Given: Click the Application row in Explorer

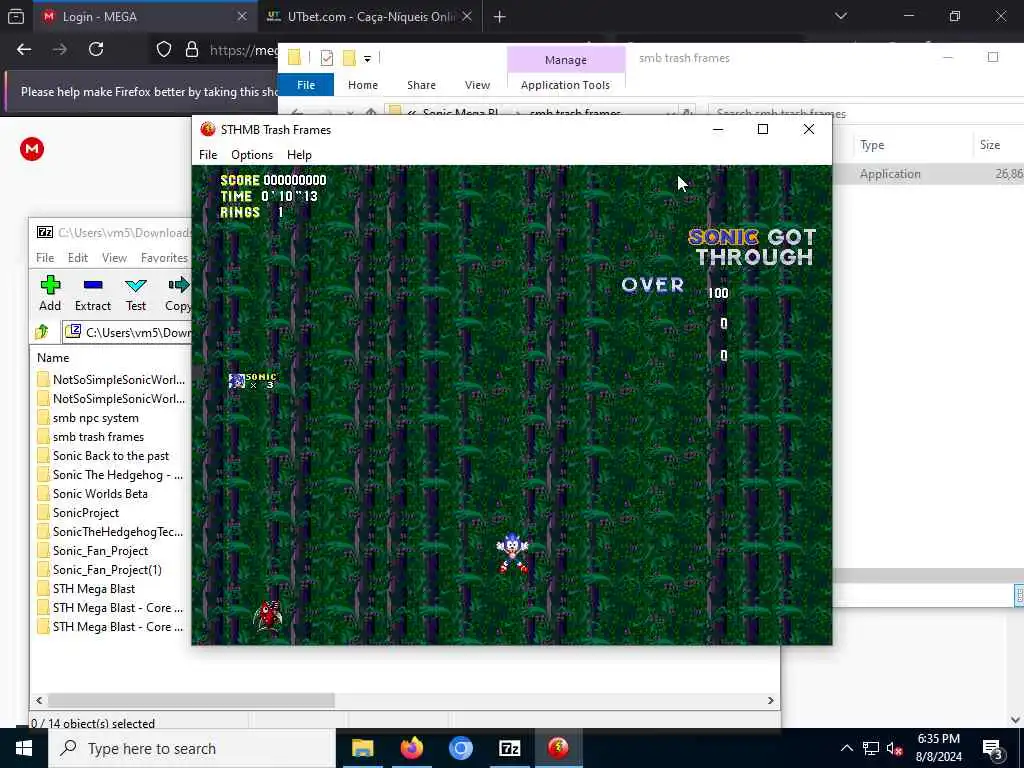Looking at the screenshot, I should [x=928, y=174].
